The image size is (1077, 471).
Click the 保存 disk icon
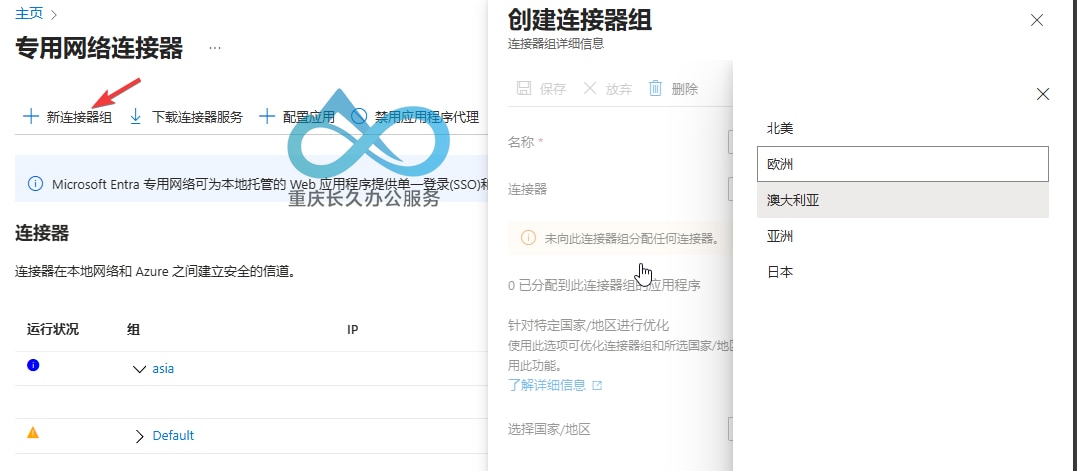pyautogui.click(x=524, y=89)
